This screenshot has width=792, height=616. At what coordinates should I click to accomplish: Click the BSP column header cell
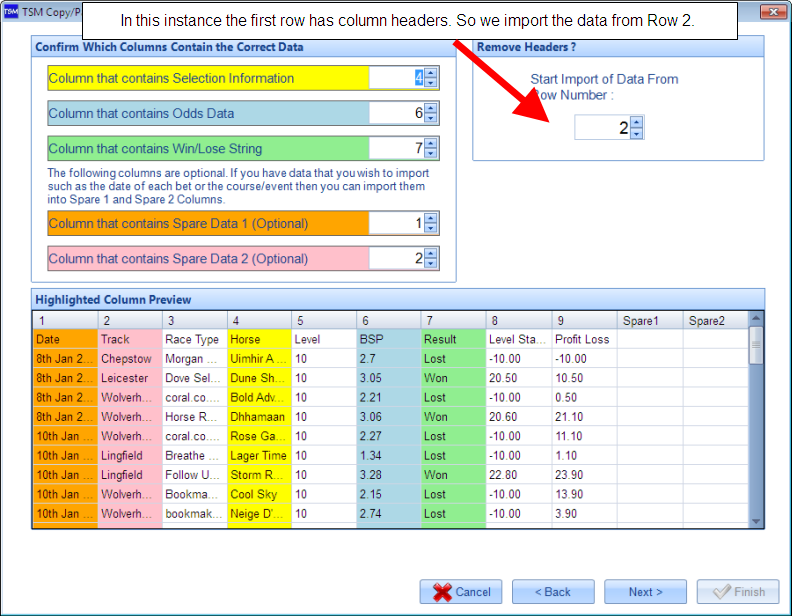click(x=387, y=339)
